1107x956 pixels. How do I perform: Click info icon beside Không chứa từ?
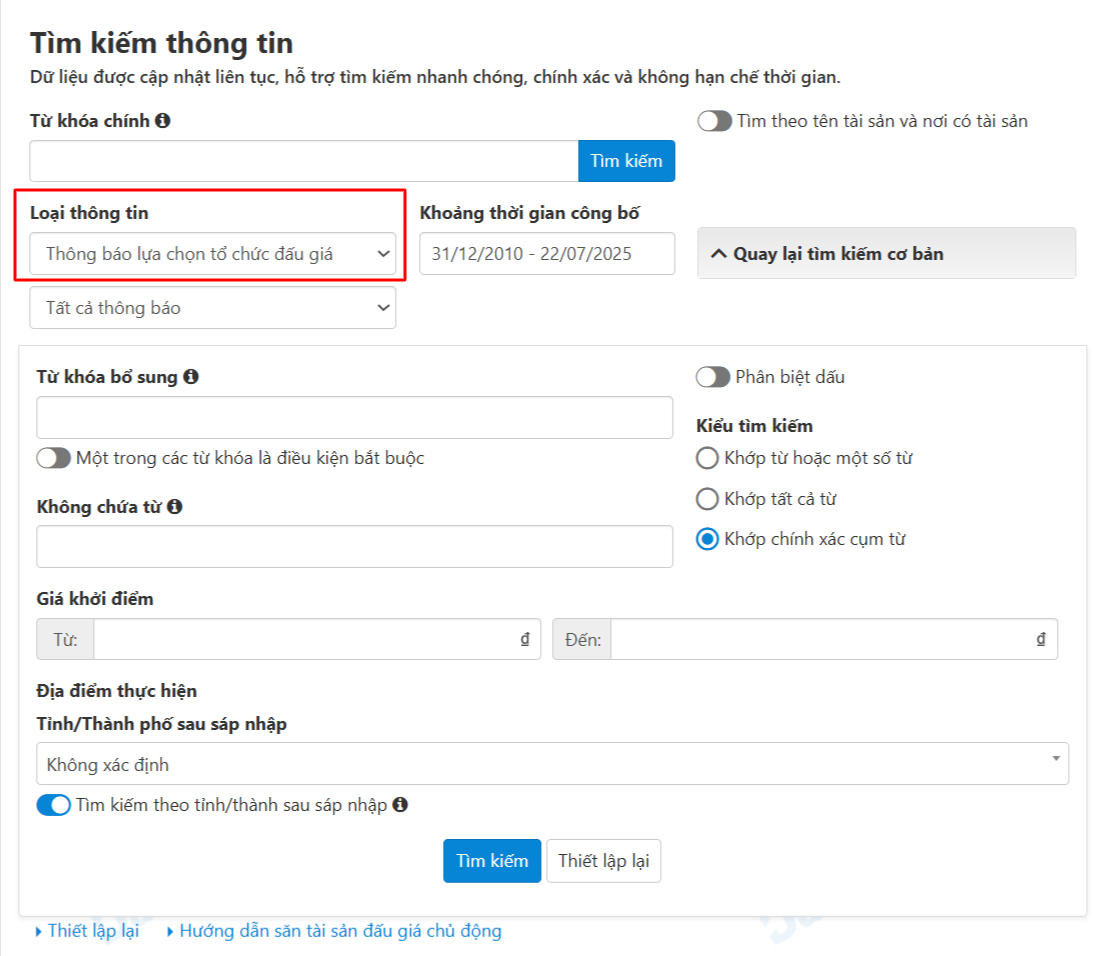point(175,506)
